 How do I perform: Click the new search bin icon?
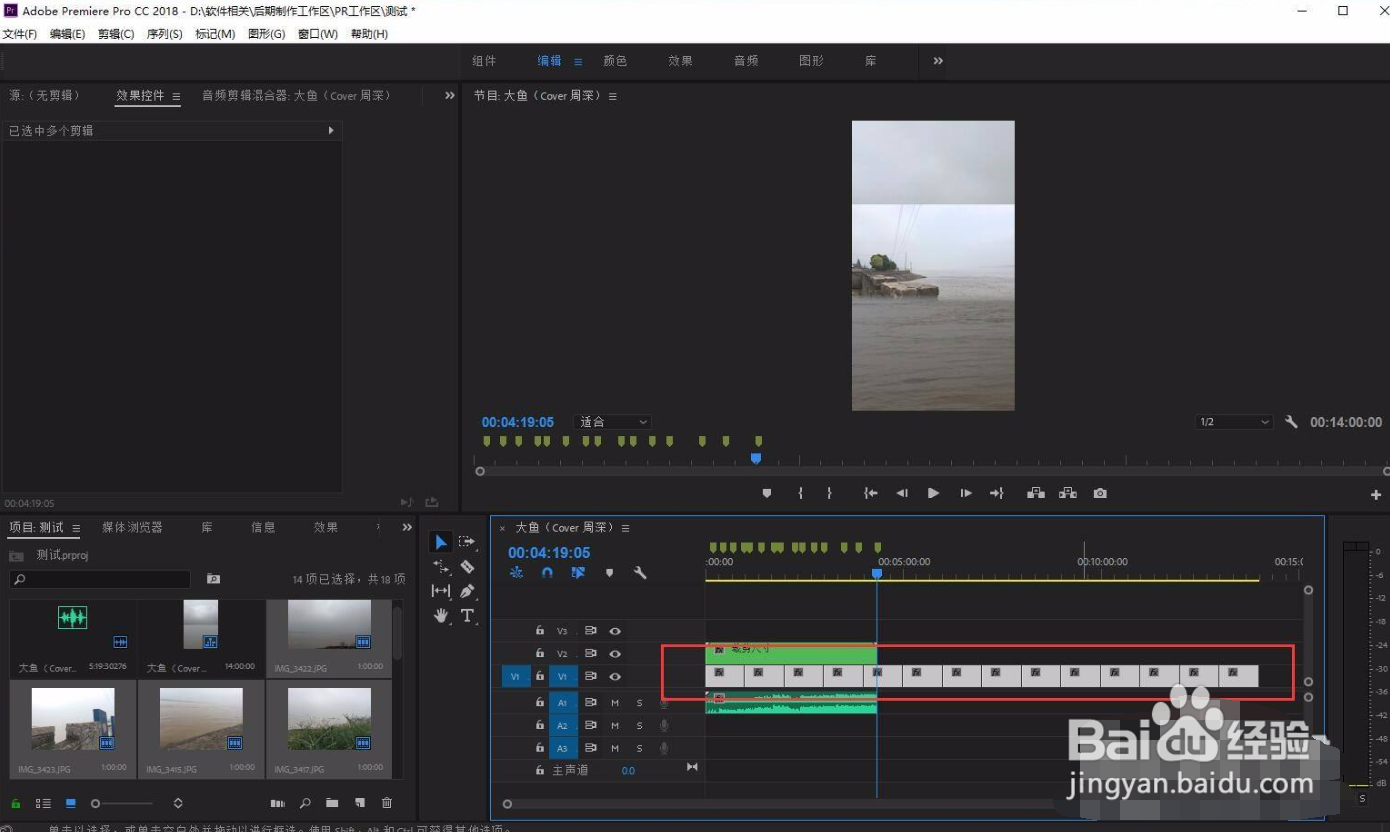[213, 579]
